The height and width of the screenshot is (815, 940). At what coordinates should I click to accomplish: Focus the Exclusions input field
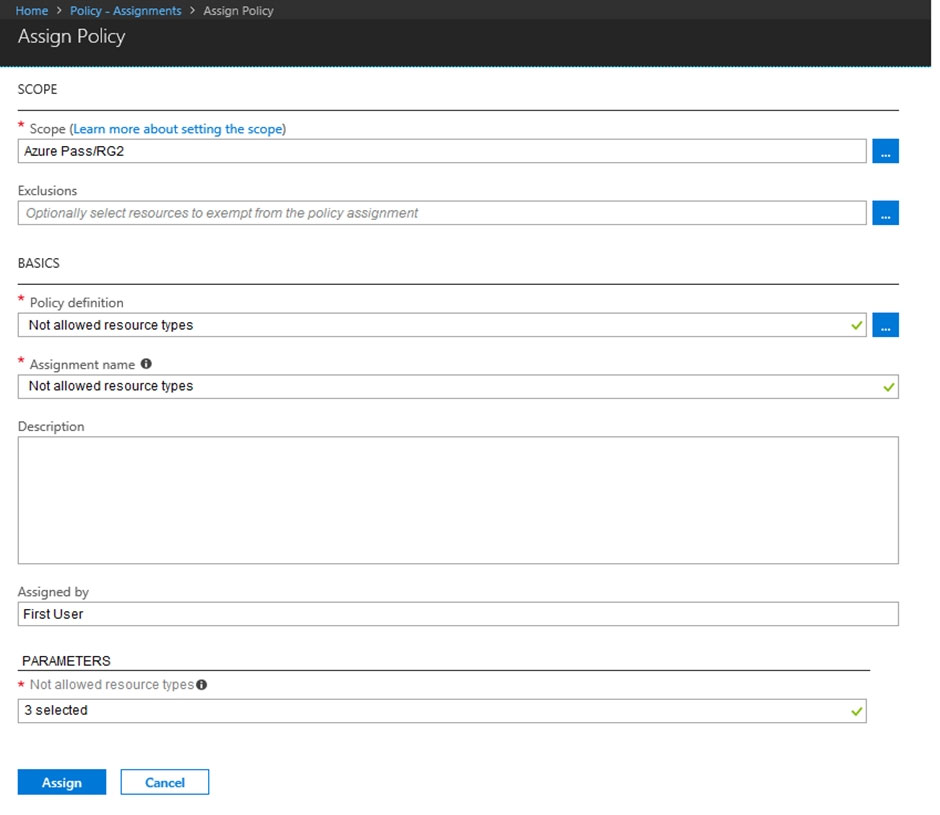[x=440, y=213]
